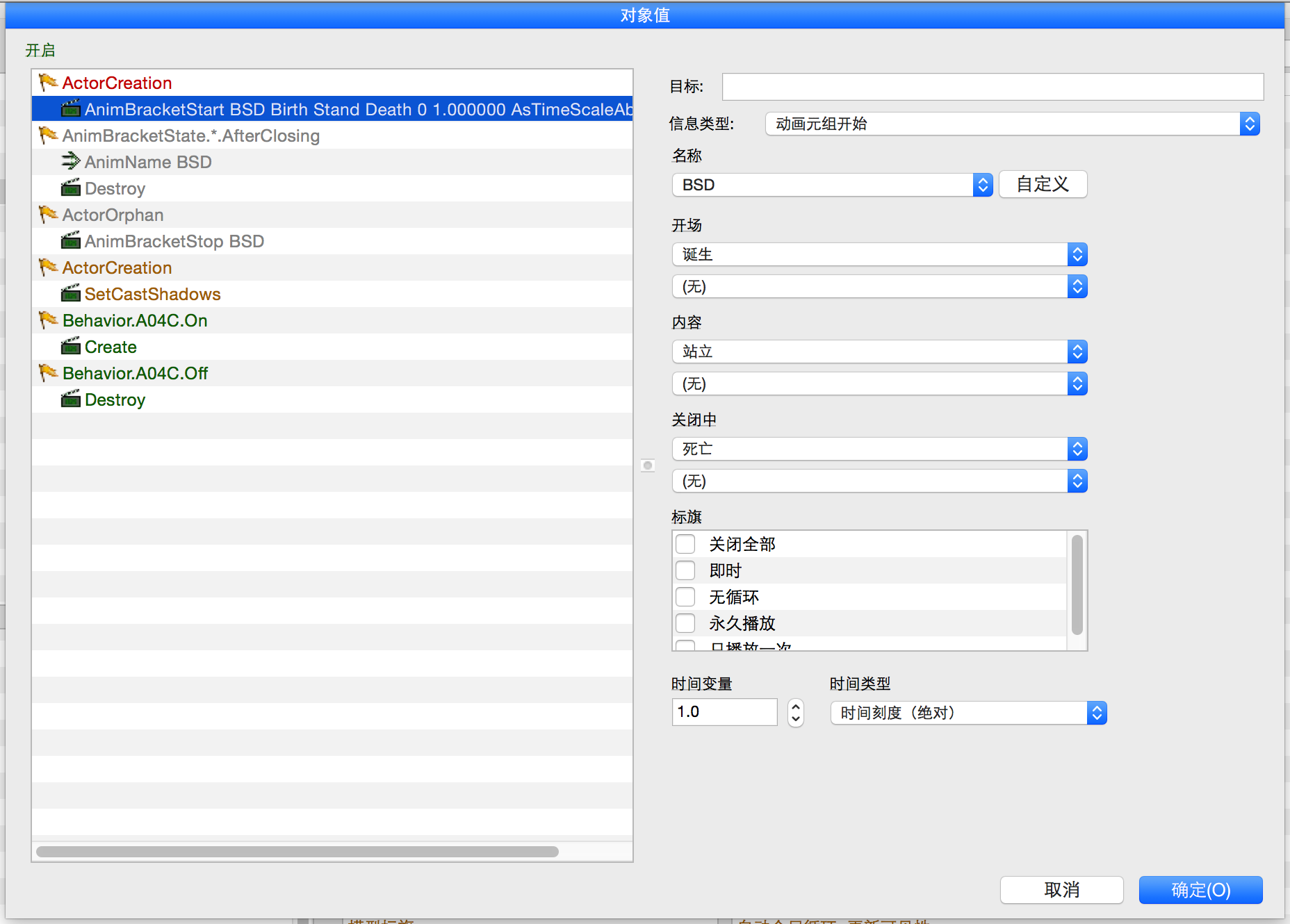Select the green Destroy message row
Viewport: 1290px width, 924px height.
pyautogui.click(x=332, y=399)
